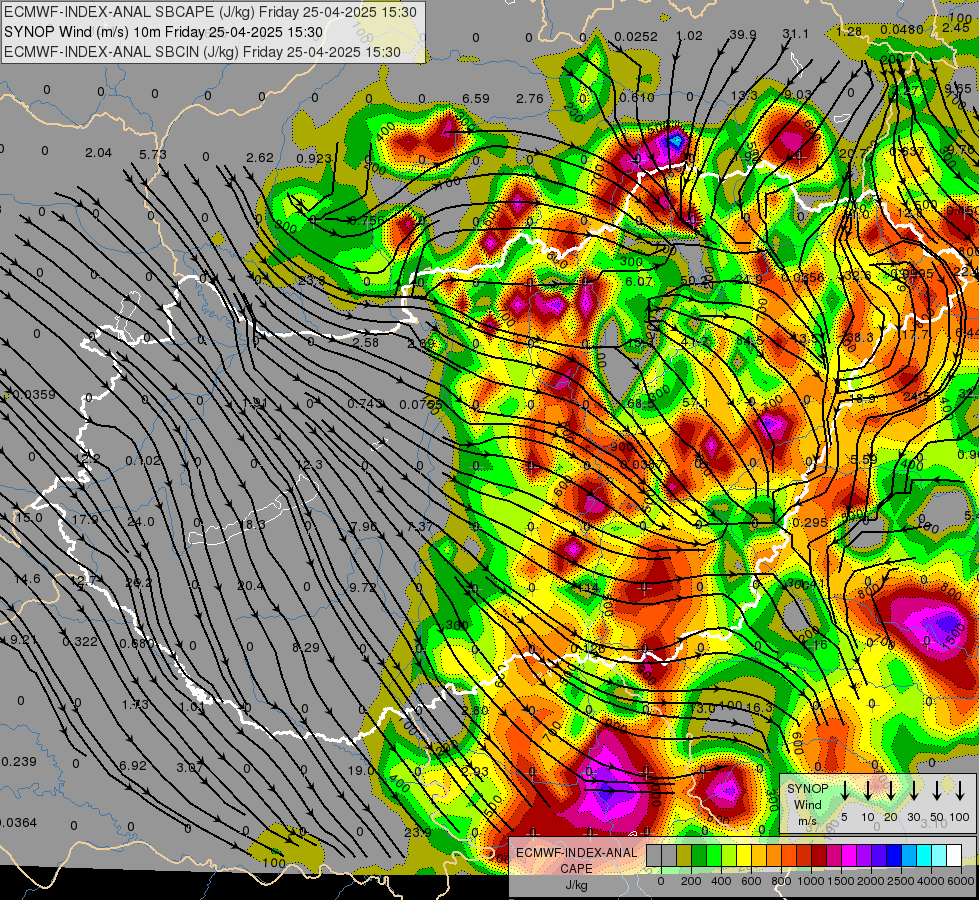Click the map value 2.58
Viewport: 979px width, 900px height.
(x=365, y=342)
